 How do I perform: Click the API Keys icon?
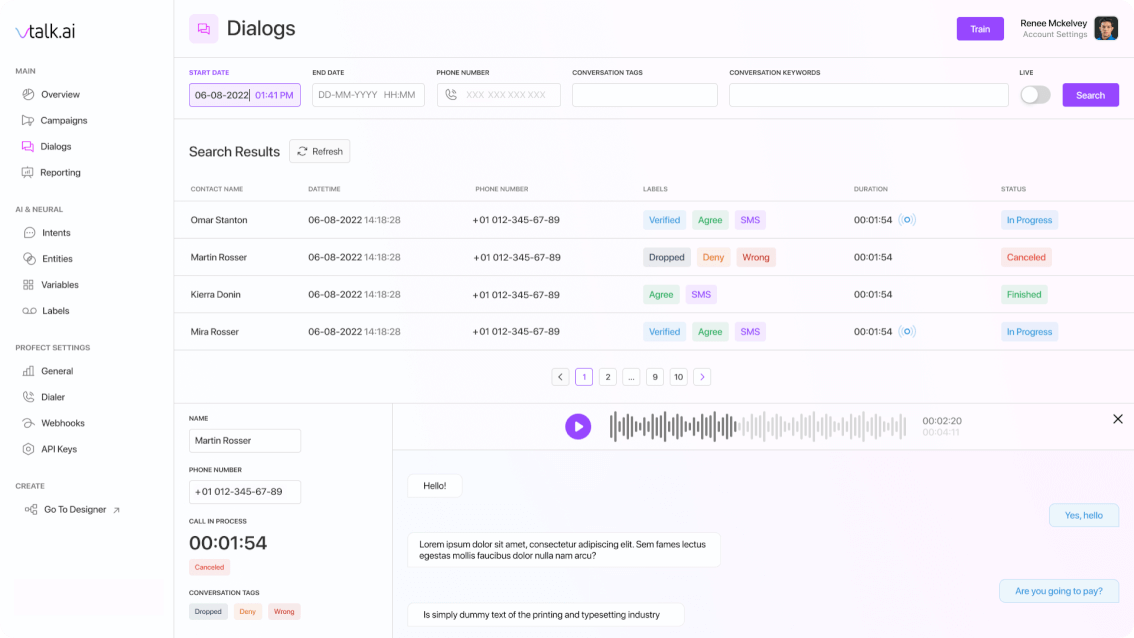28,449
